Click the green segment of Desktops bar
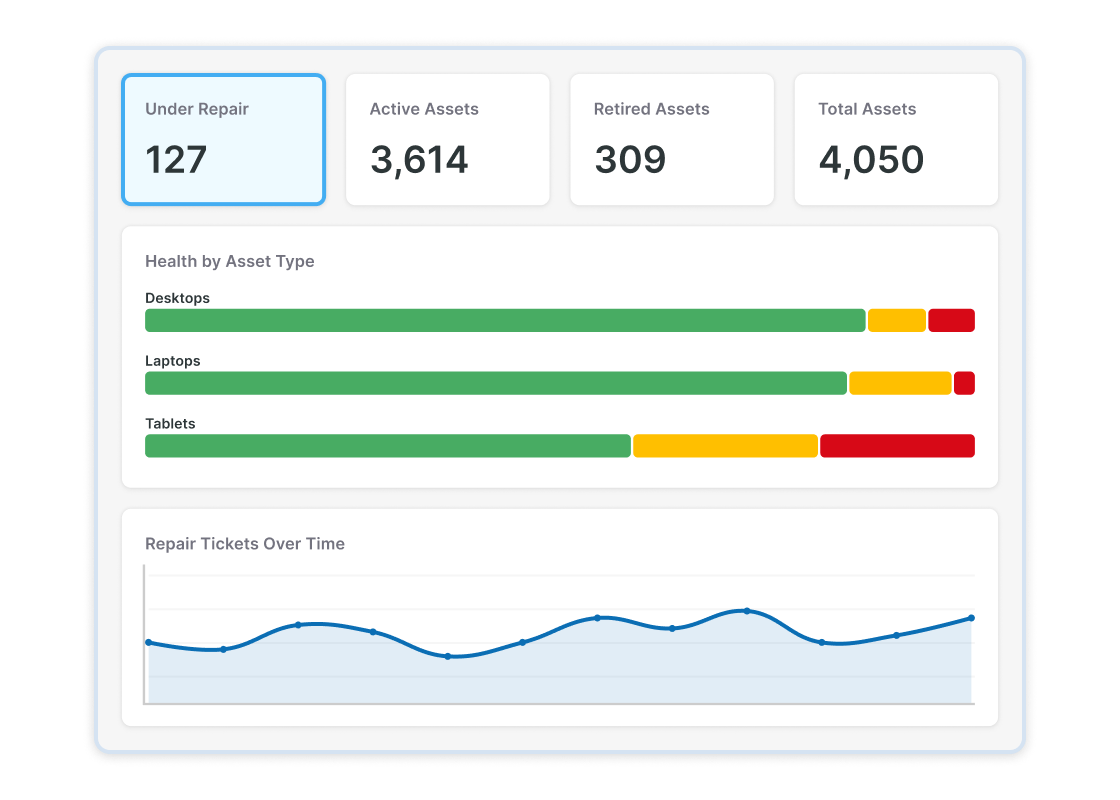1120x800 pixels. click(x=505, y=320)
